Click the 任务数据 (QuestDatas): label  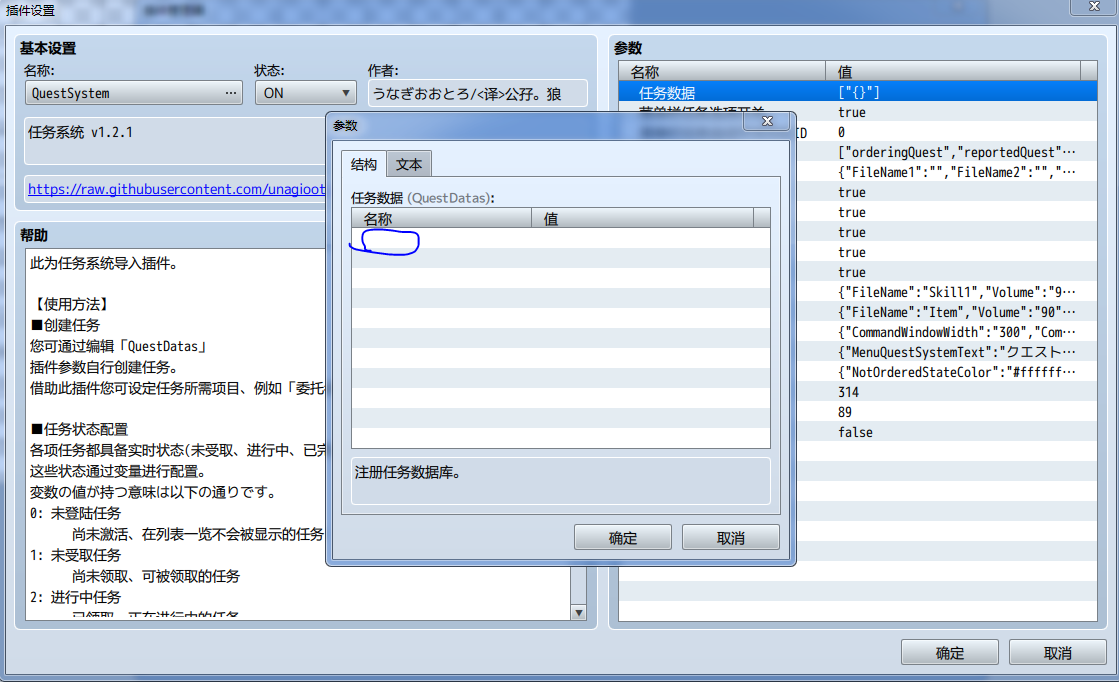pyautogui.click(x=422, y=198)
